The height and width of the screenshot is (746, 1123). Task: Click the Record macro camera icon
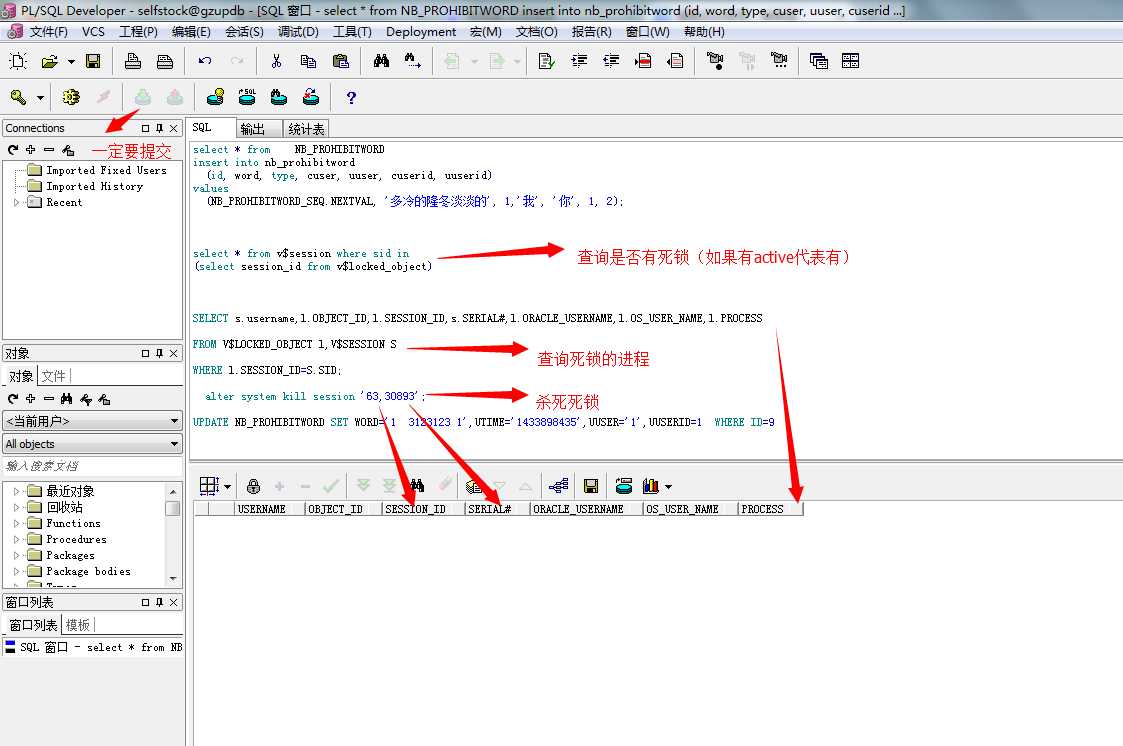point(715,61)
